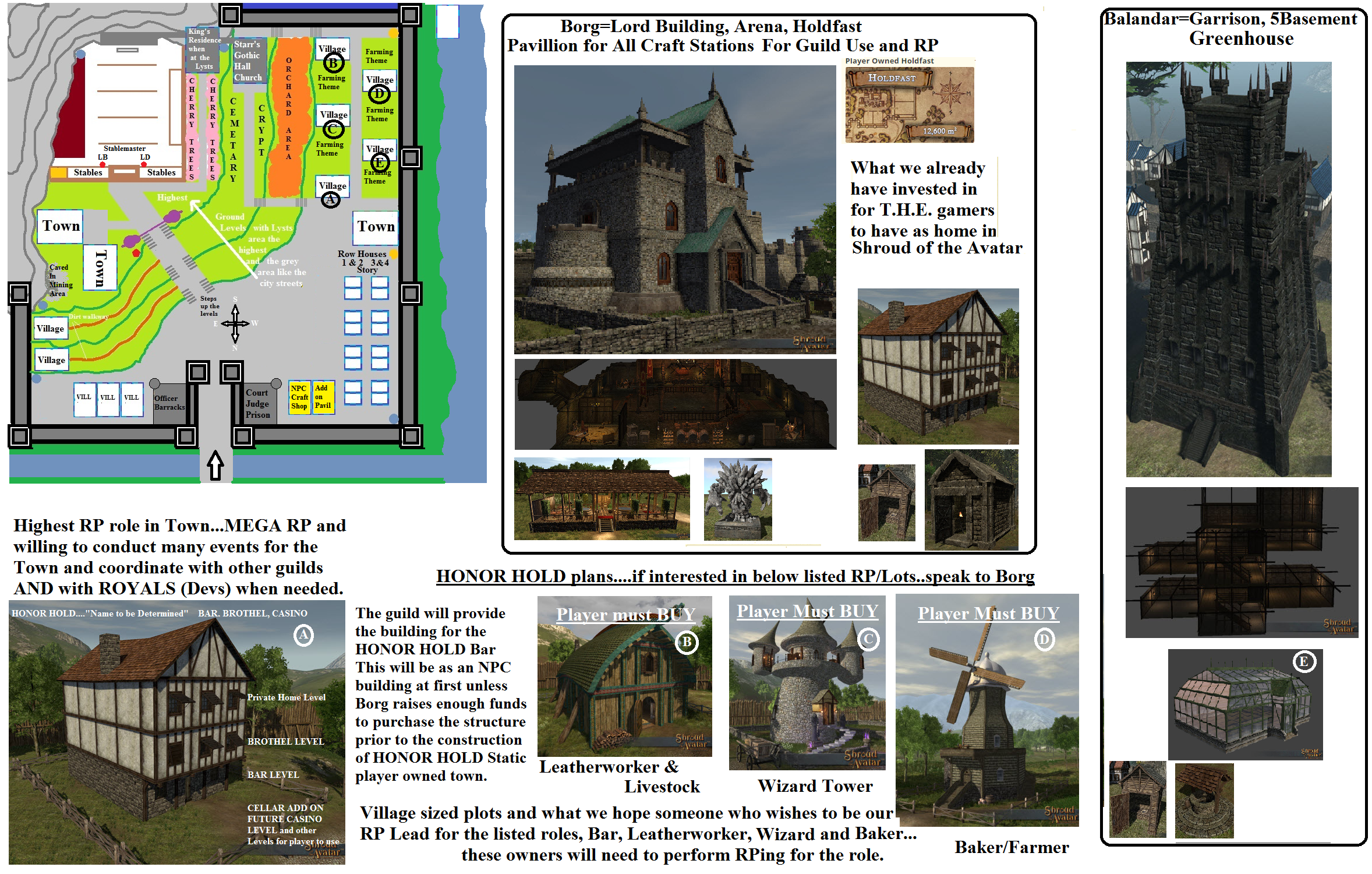Open the Wizard Tower image
The image size is (1372, 874).
807,682
